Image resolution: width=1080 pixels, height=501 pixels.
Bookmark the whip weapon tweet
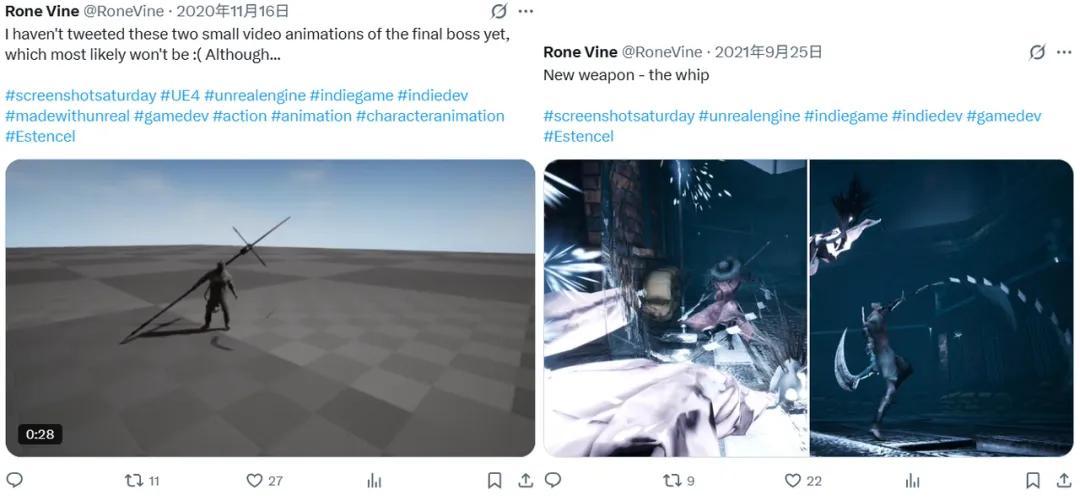[1033, 480]
